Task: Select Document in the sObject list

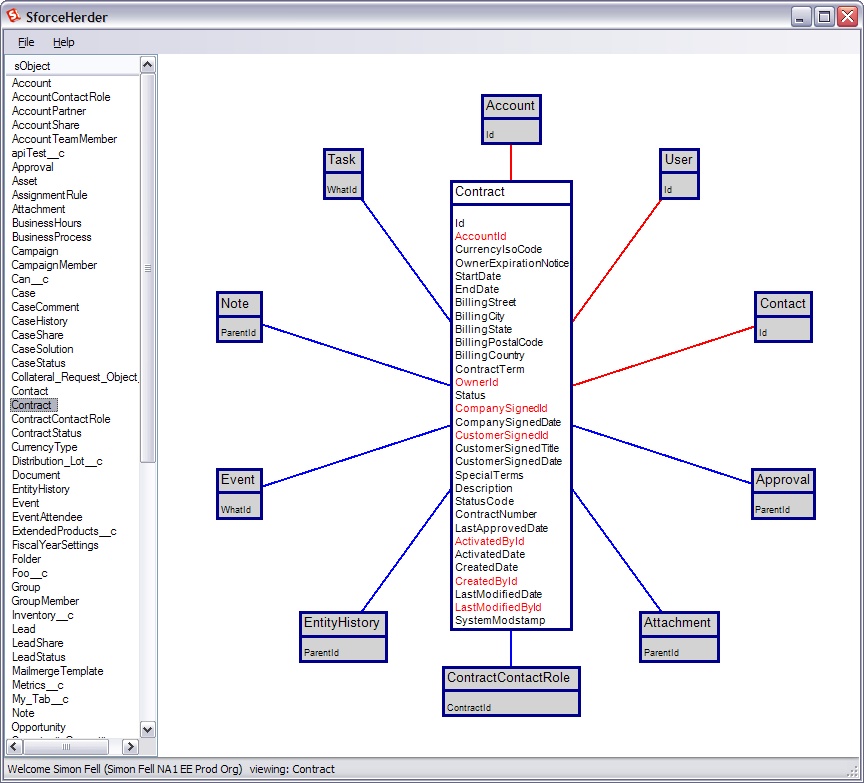Action: coord(36,475)
